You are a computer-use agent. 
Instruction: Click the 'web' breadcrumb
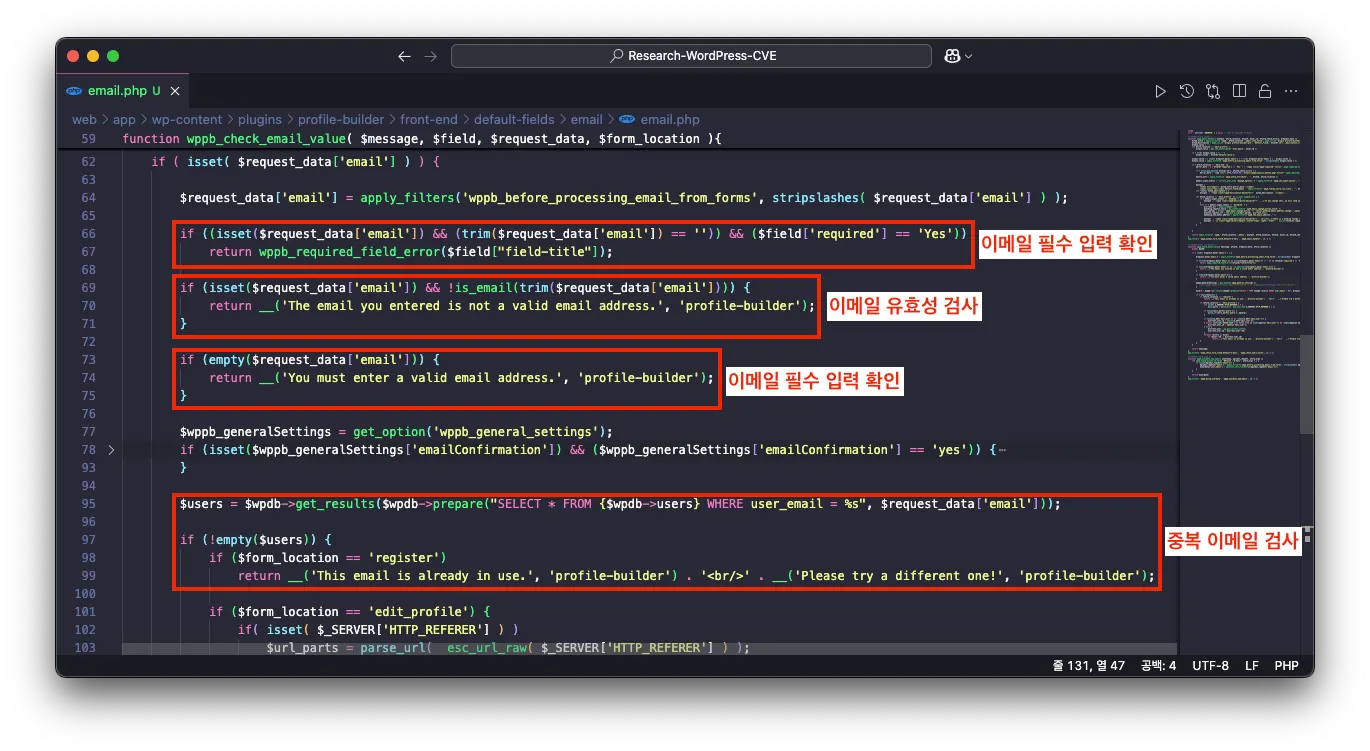coord(84,120)
